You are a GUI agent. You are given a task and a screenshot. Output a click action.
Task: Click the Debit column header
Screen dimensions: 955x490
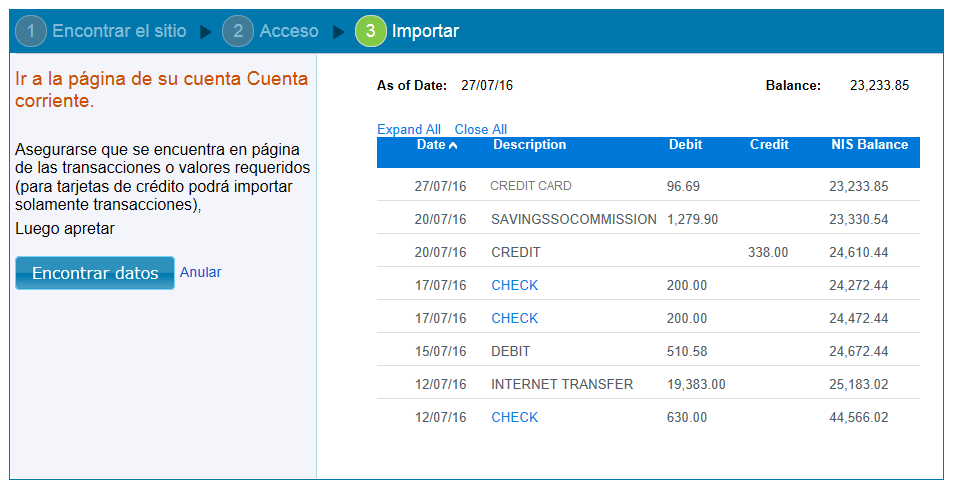pyautogui.click(x=685, y=145)
